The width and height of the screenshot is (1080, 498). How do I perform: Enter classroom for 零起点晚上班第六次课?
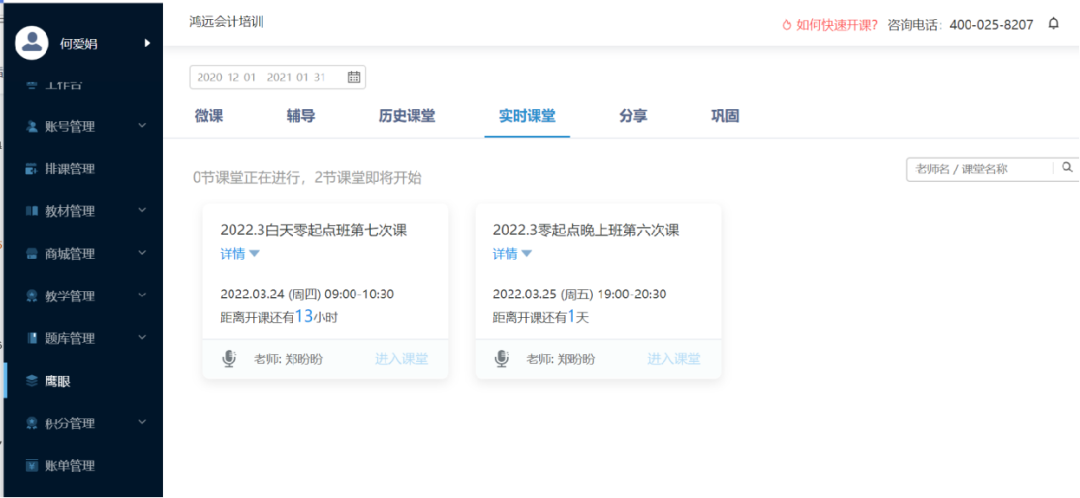coord(674,359)
